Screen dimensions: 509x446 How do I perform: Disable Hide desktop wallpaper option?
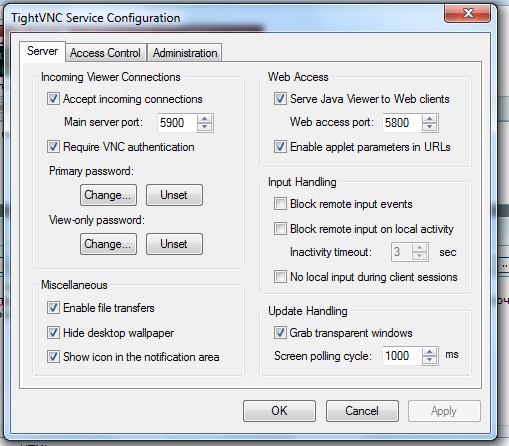click(53, 332)
